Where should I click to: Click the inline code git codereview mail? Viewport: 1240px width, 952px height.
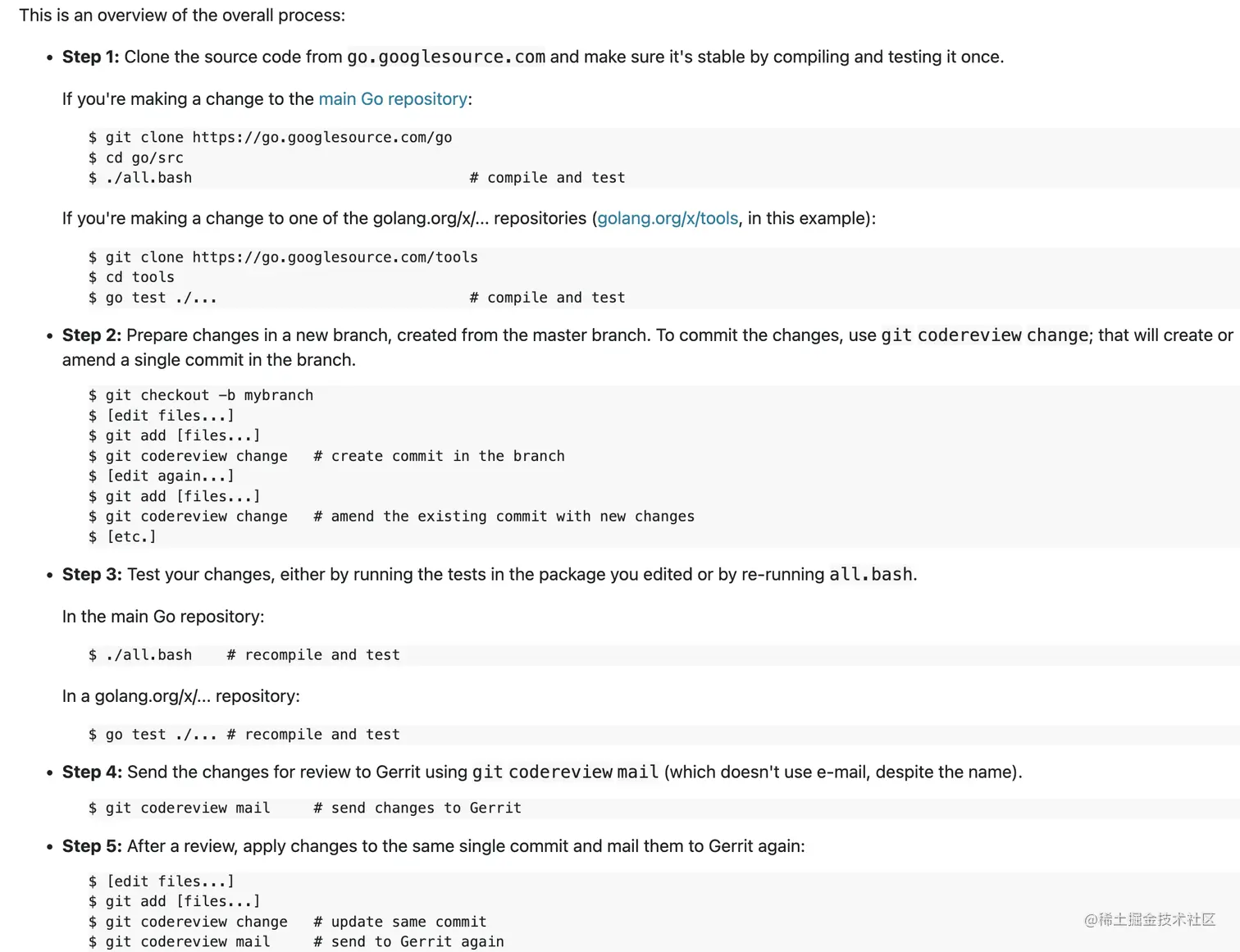click(x=565, y=772)
